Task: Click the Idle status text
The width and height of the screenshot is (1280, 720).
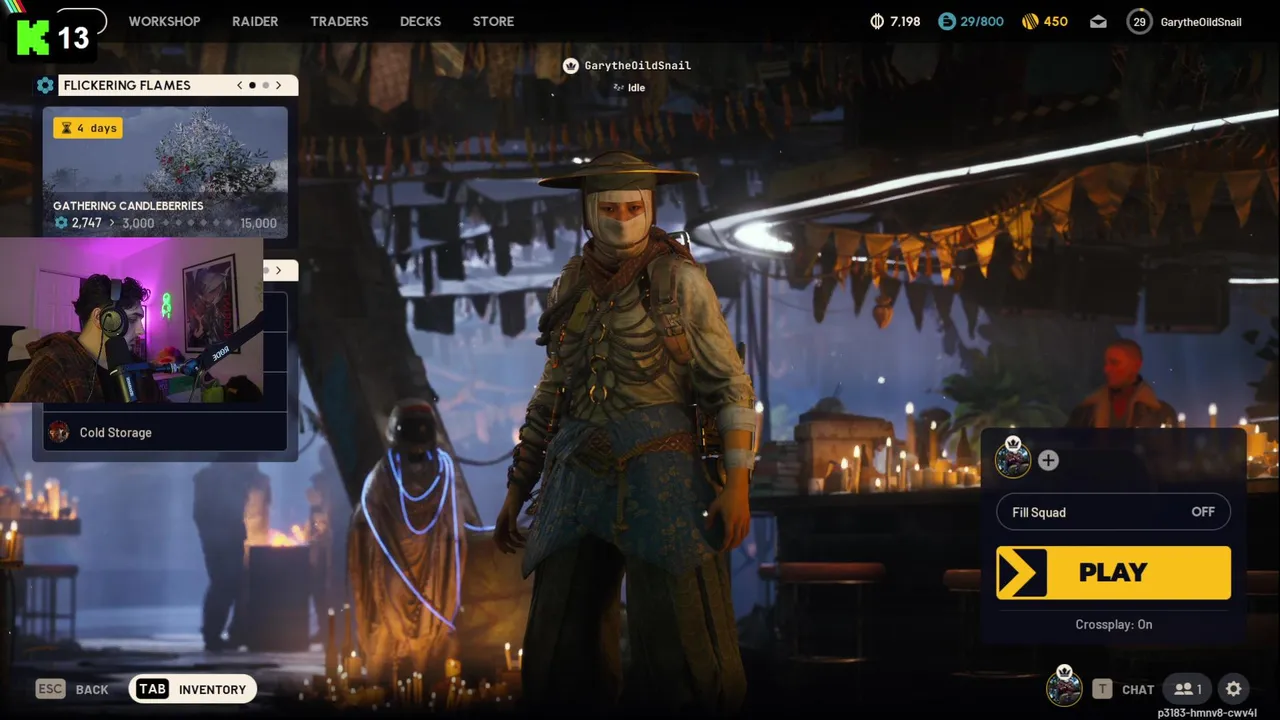Action: [x=636, y=88]
